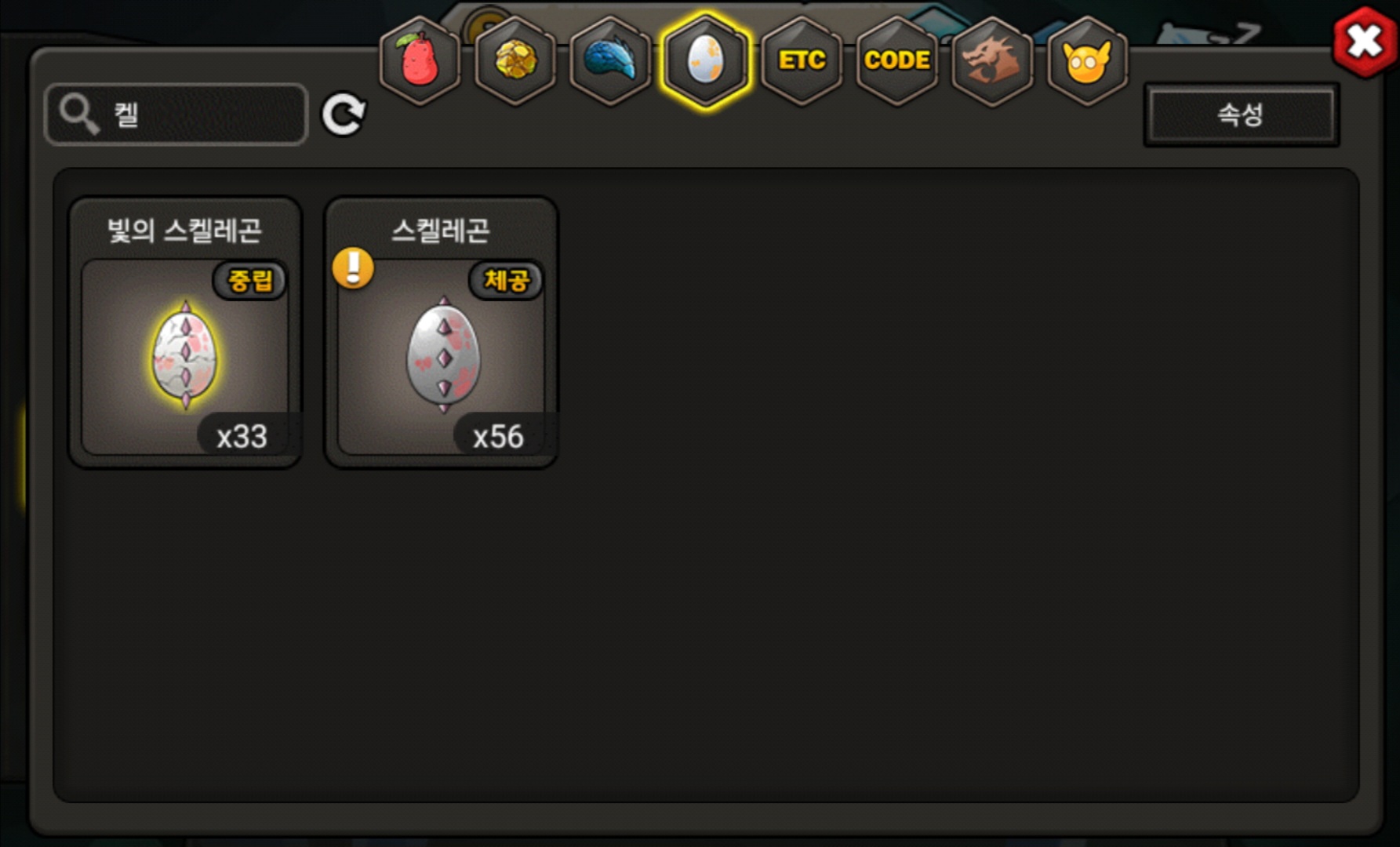The image size is (1400, 847).
Task: Click the magnifying glass search icon
Action: point(79,115)
